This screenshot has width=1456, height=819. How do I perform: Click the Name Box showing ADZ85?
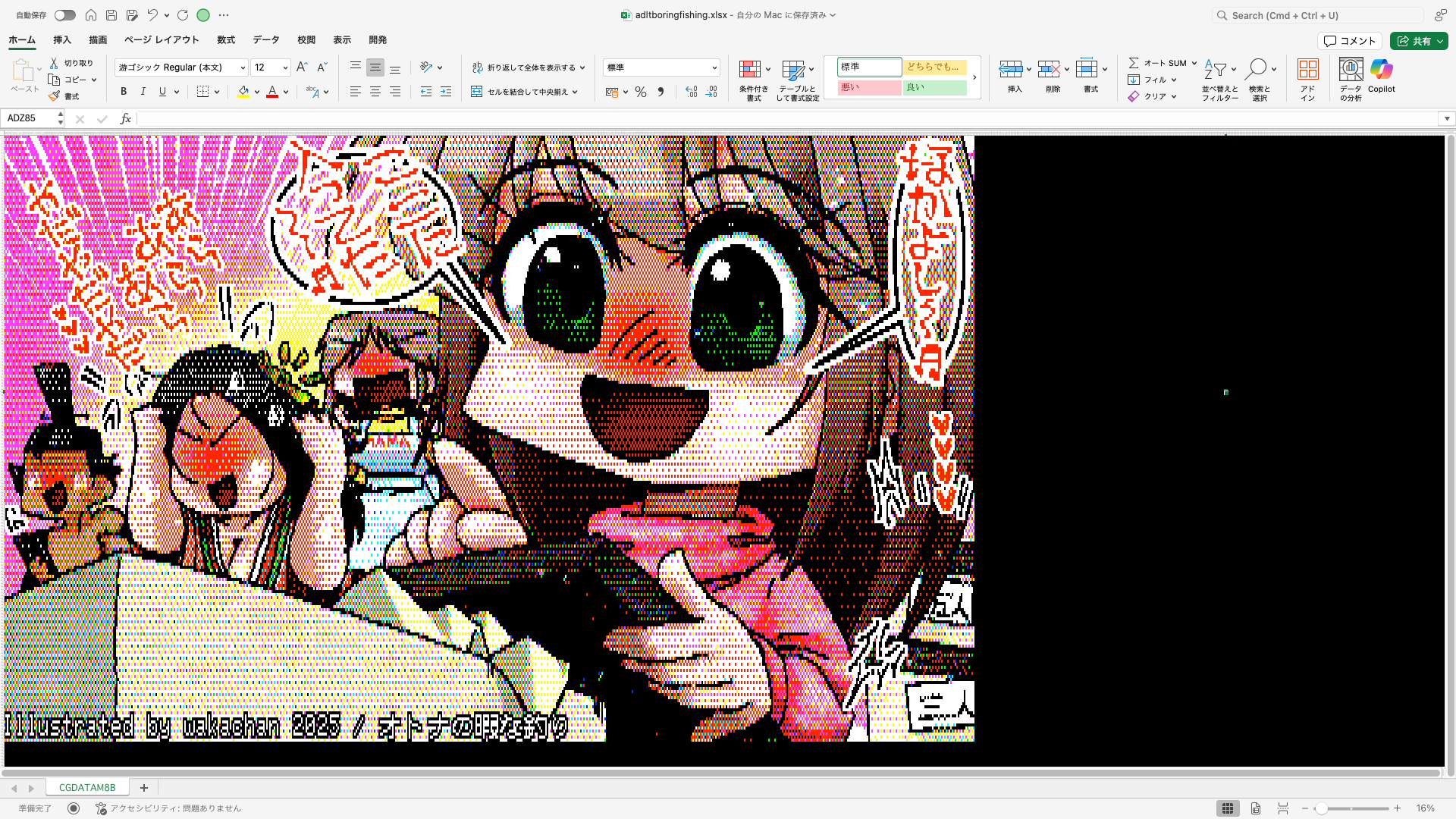pos(29,118)
